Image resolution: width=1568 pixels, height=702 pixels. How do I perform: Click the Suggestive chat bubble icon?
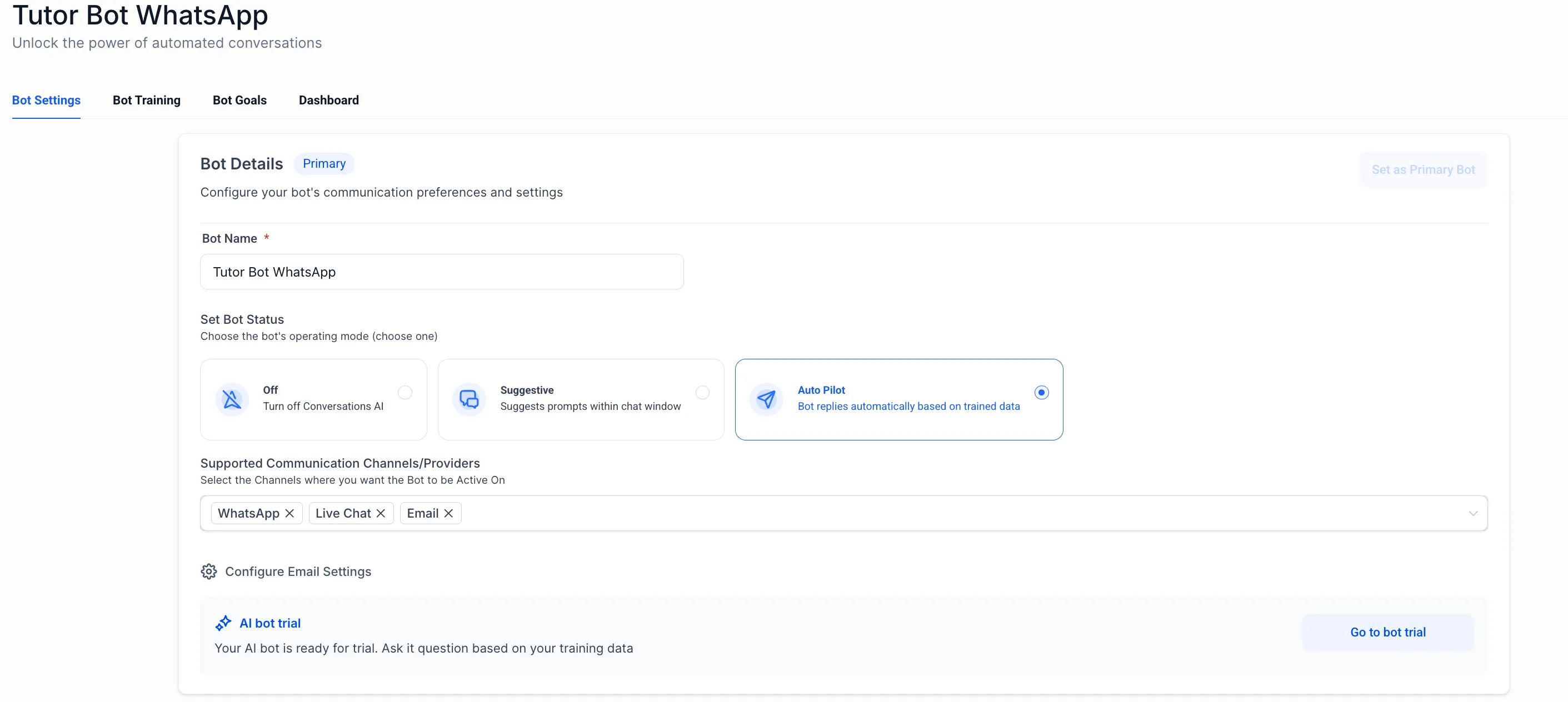click(x=469, y=399)
